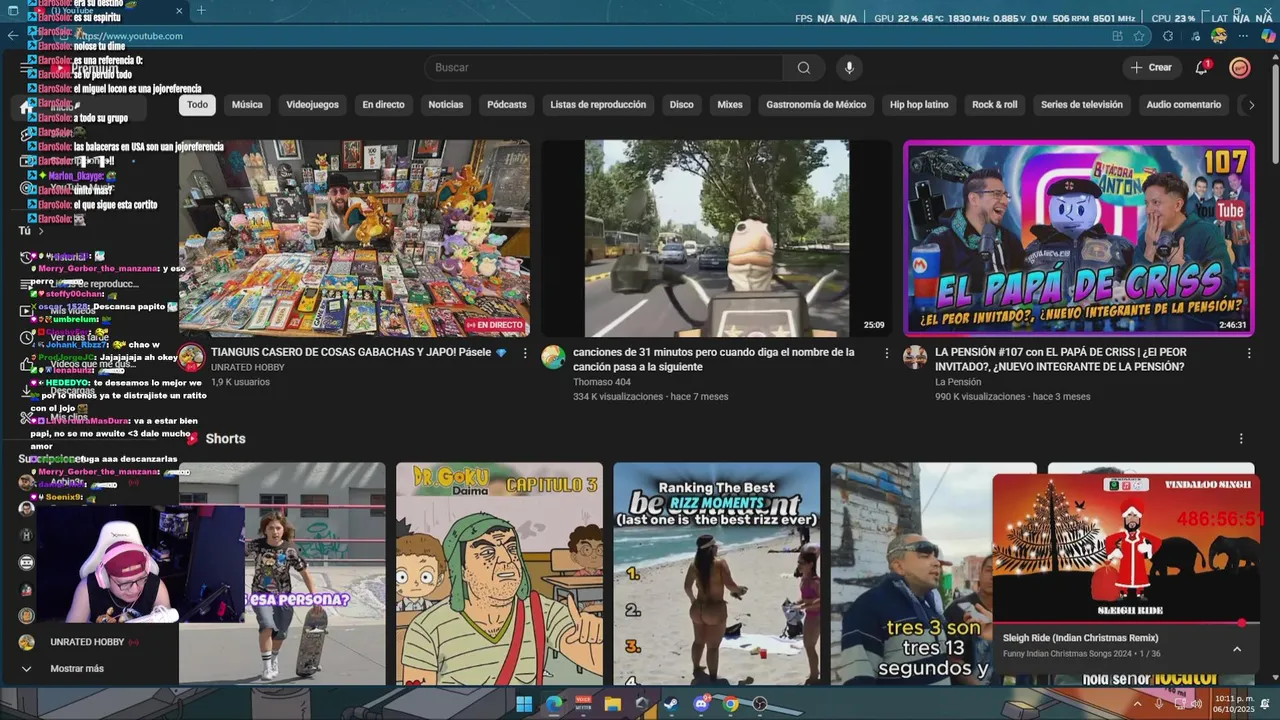Screen dimensions: 1280x720
Task: Select Gastronomía de México chip
Action: point(816,105)
